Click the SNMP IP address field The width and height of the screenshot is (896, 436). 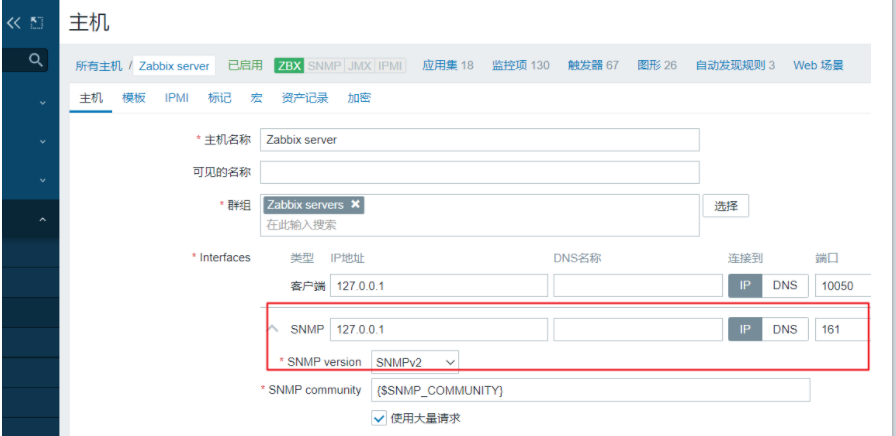click(x=439, y=329)
